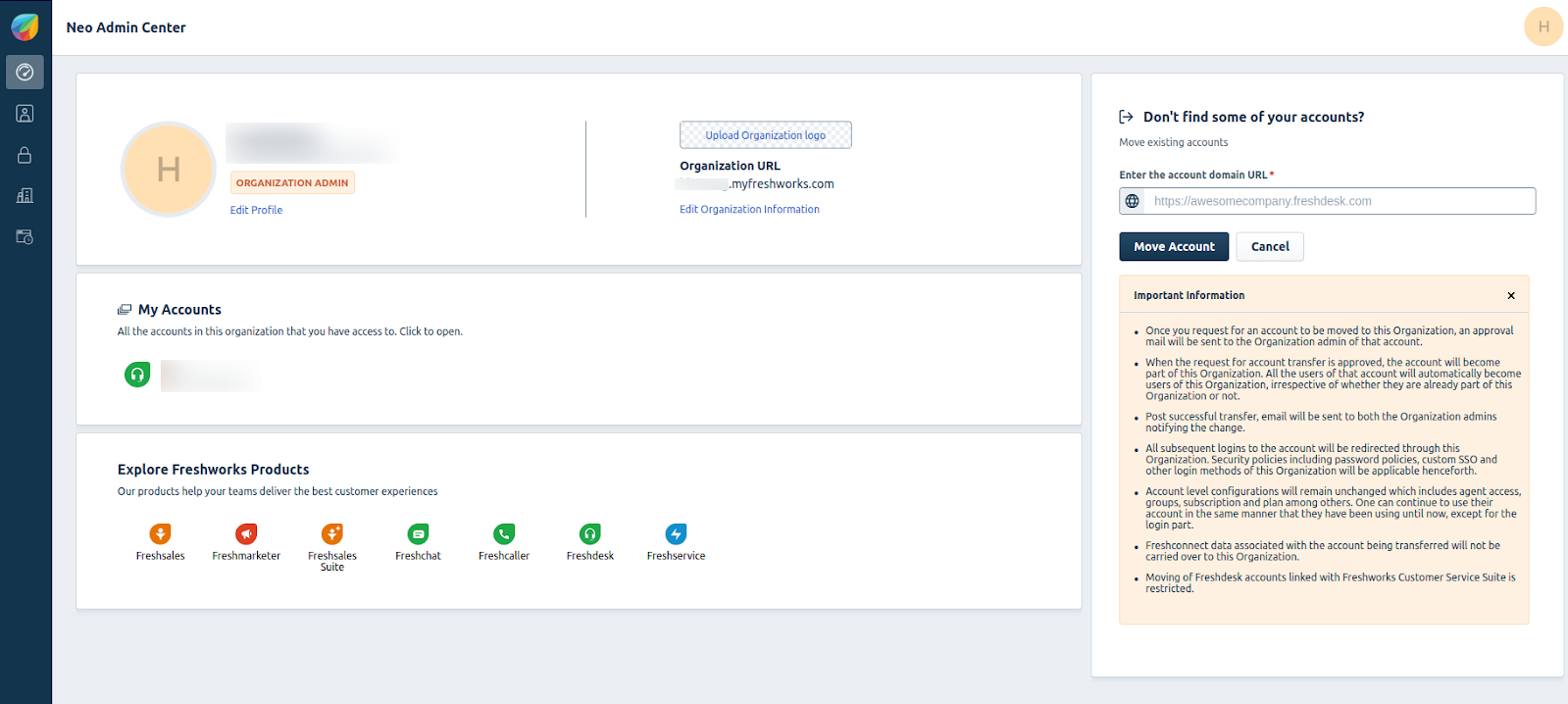
Task: Open the Freshsales product icon
Action: point(160,533)
